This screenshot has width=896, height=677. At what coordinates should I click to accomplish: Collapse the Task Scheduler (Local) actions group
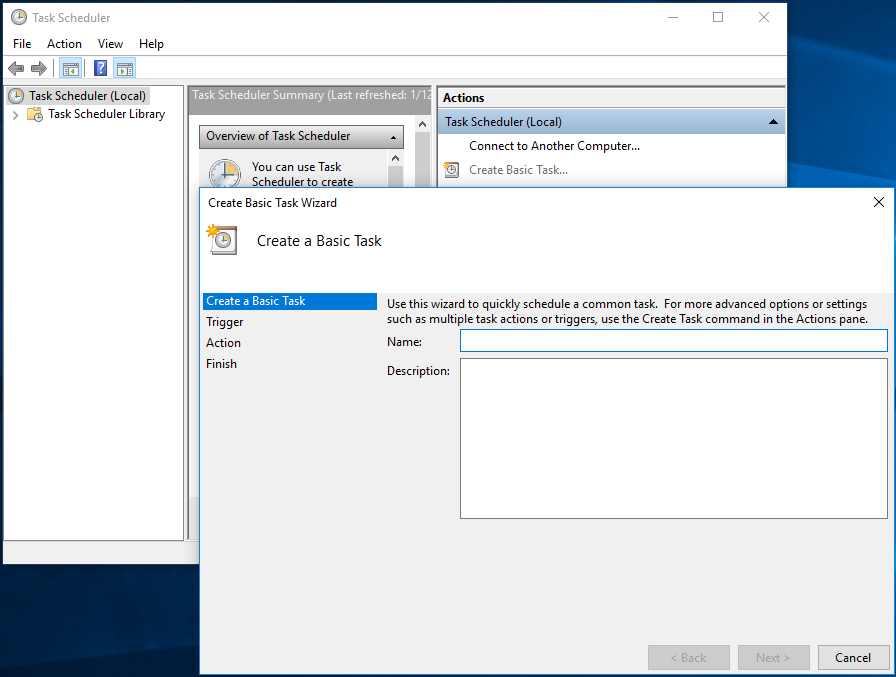click(x=773, y=122)
